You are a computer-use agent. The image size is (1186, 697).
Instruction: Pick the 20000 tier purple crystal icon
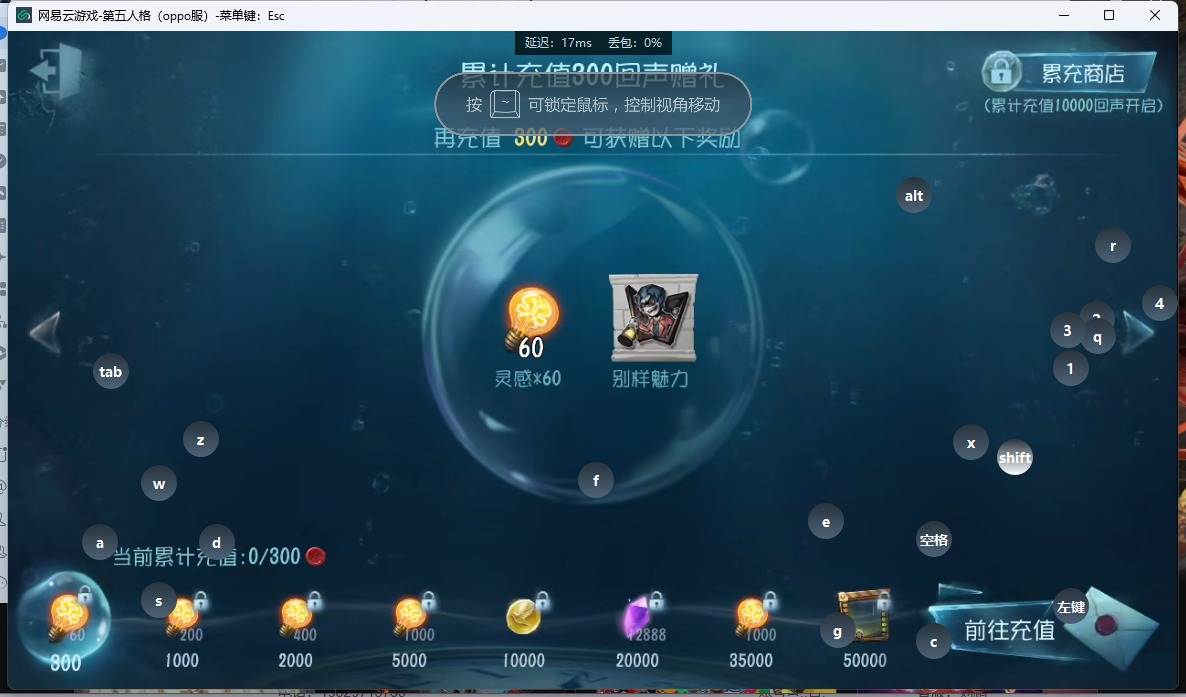(638, 618)
